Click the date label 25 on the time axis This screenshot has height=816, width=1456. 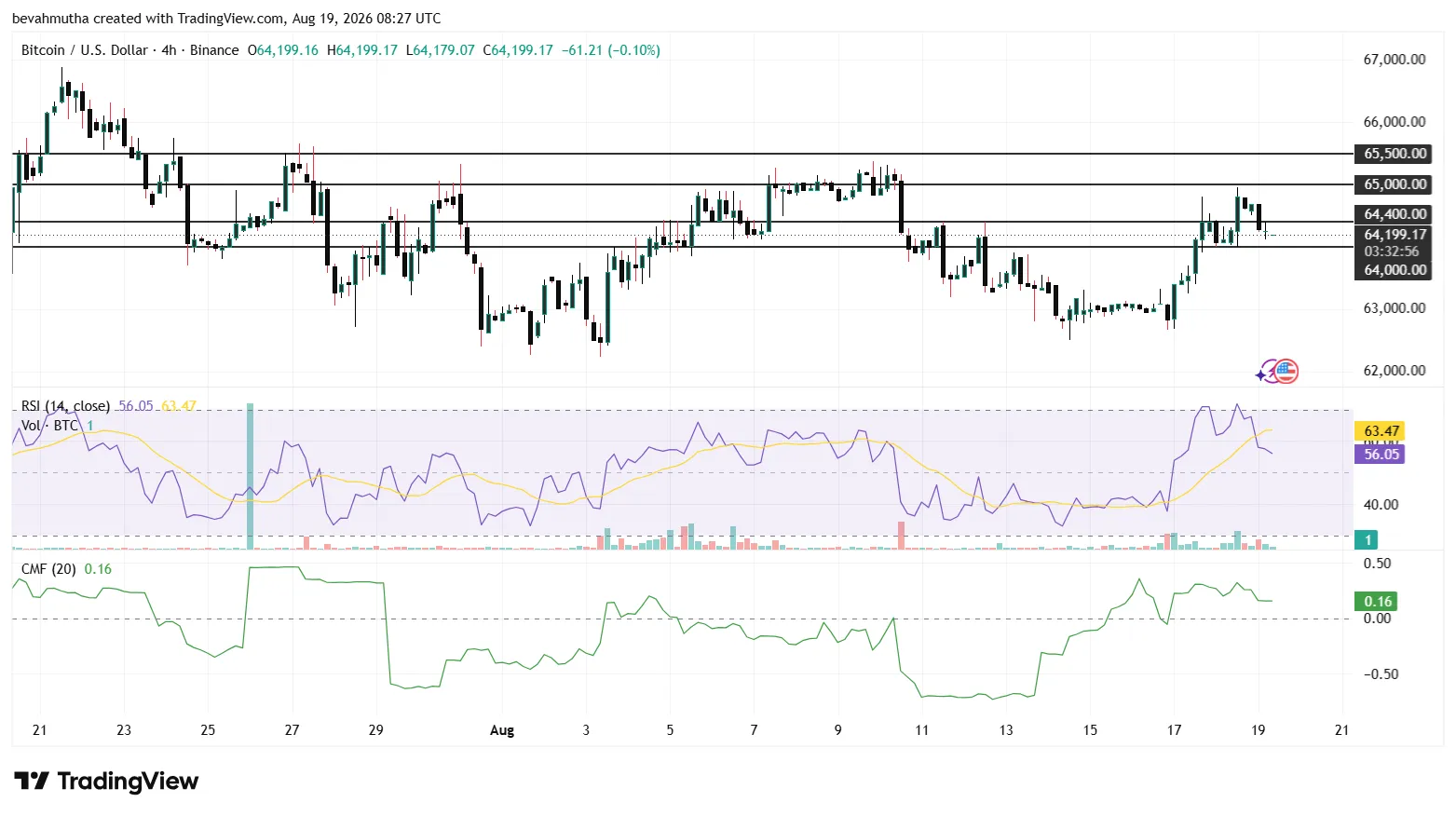tap(208, 730)
